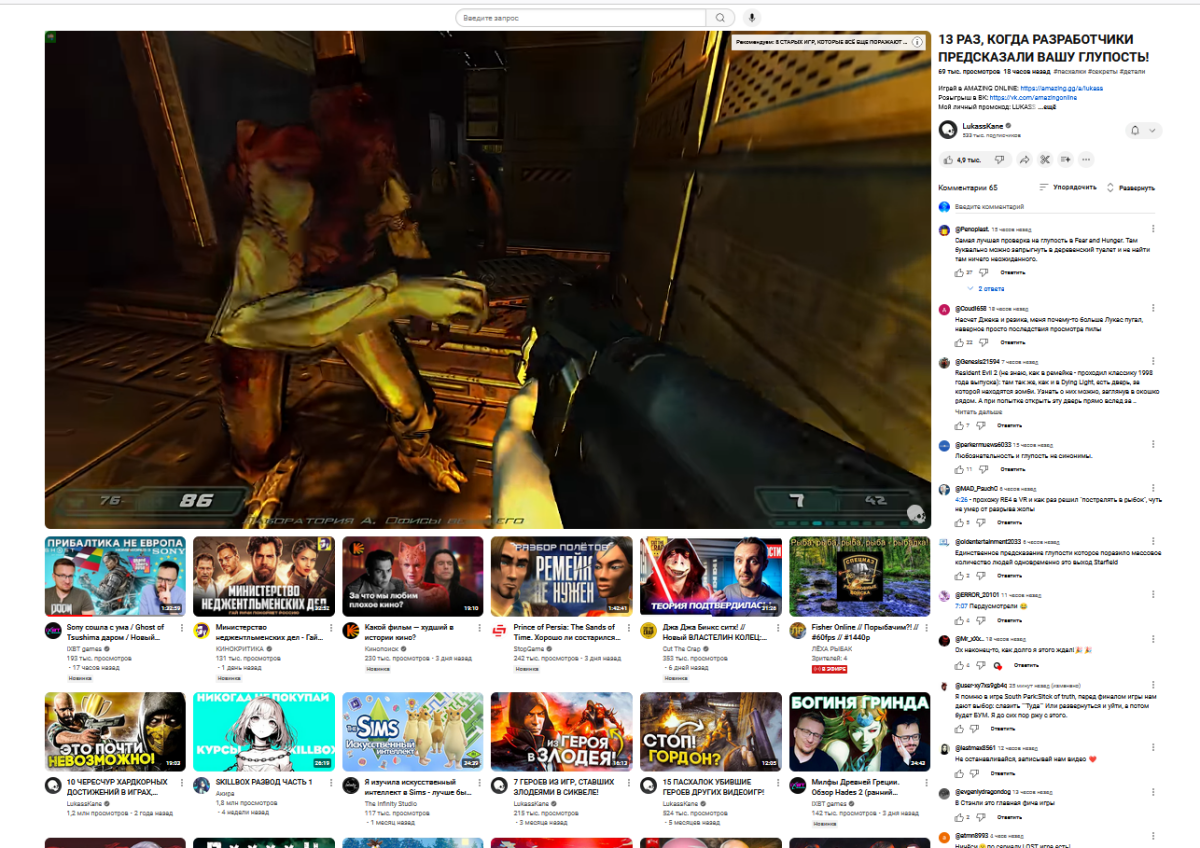Share the video via arrow icon

[1024, 160]
